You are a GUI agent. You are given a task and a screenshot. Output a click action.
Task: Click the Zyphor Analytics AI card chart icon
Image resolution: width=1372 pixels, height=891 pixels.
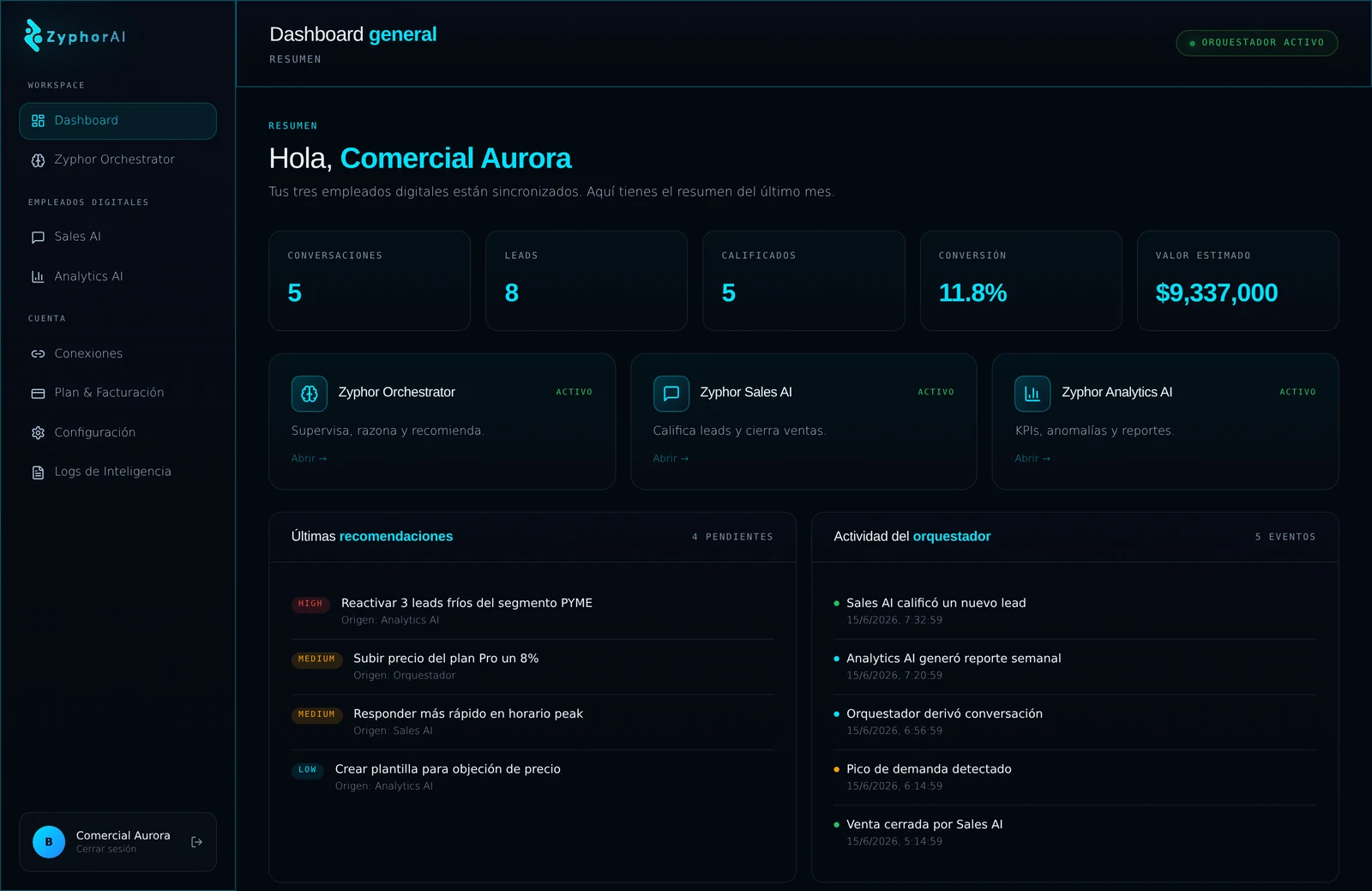(1032, 394)
